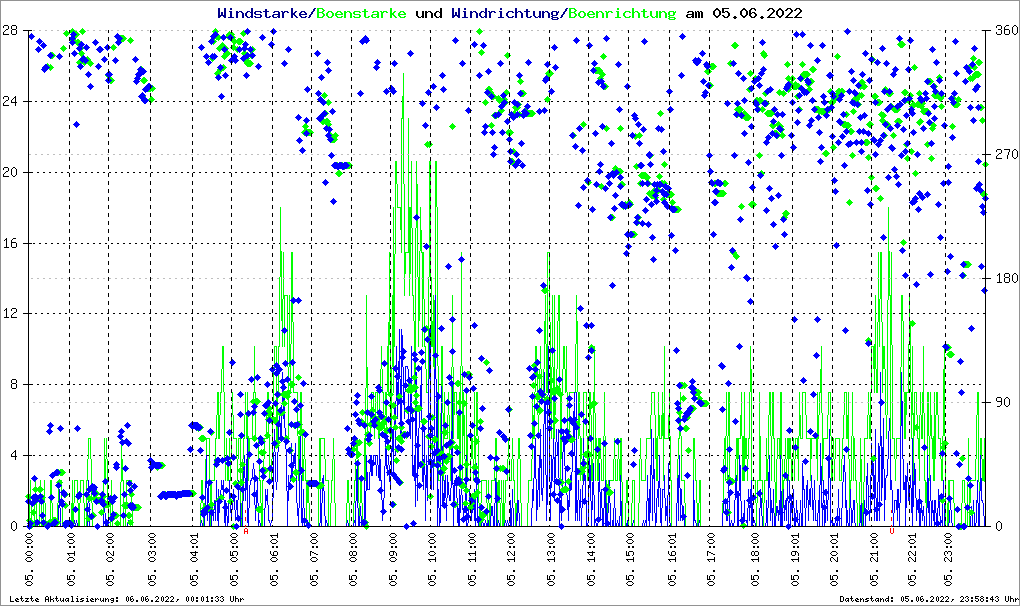Click 'Windstarke' in the chart title

coord(264,13)
